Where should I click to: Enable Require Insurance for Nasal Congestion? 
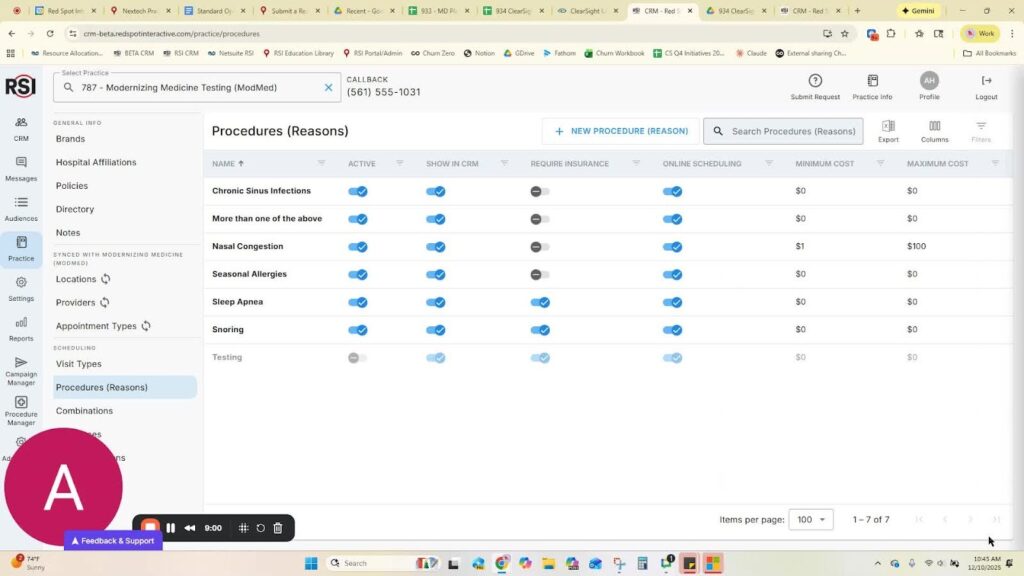click(x=540, y=246)
